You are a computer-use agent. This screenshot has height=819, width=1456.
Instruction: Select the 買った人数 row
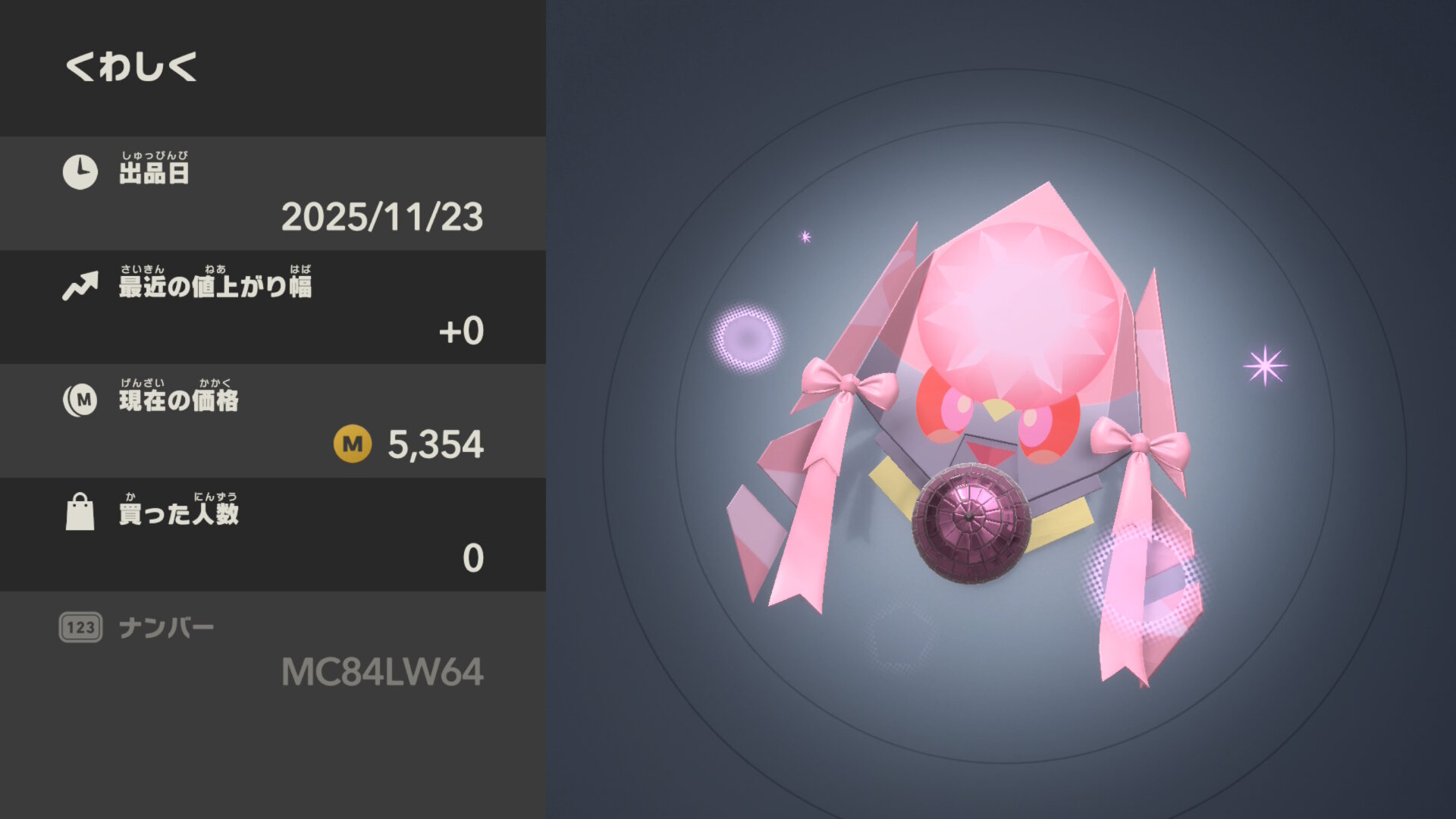click(273, 535)
